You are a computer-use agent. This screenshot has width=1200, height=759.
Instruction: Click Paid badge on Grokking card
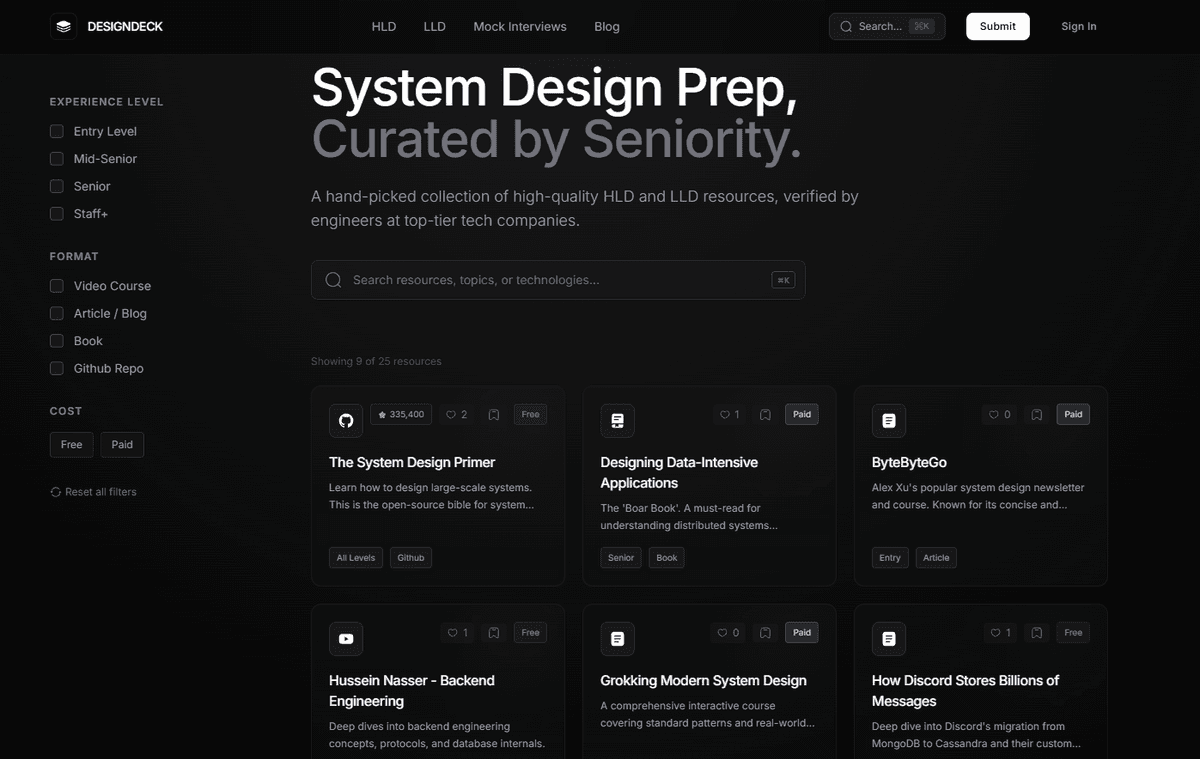pos(802,632)
